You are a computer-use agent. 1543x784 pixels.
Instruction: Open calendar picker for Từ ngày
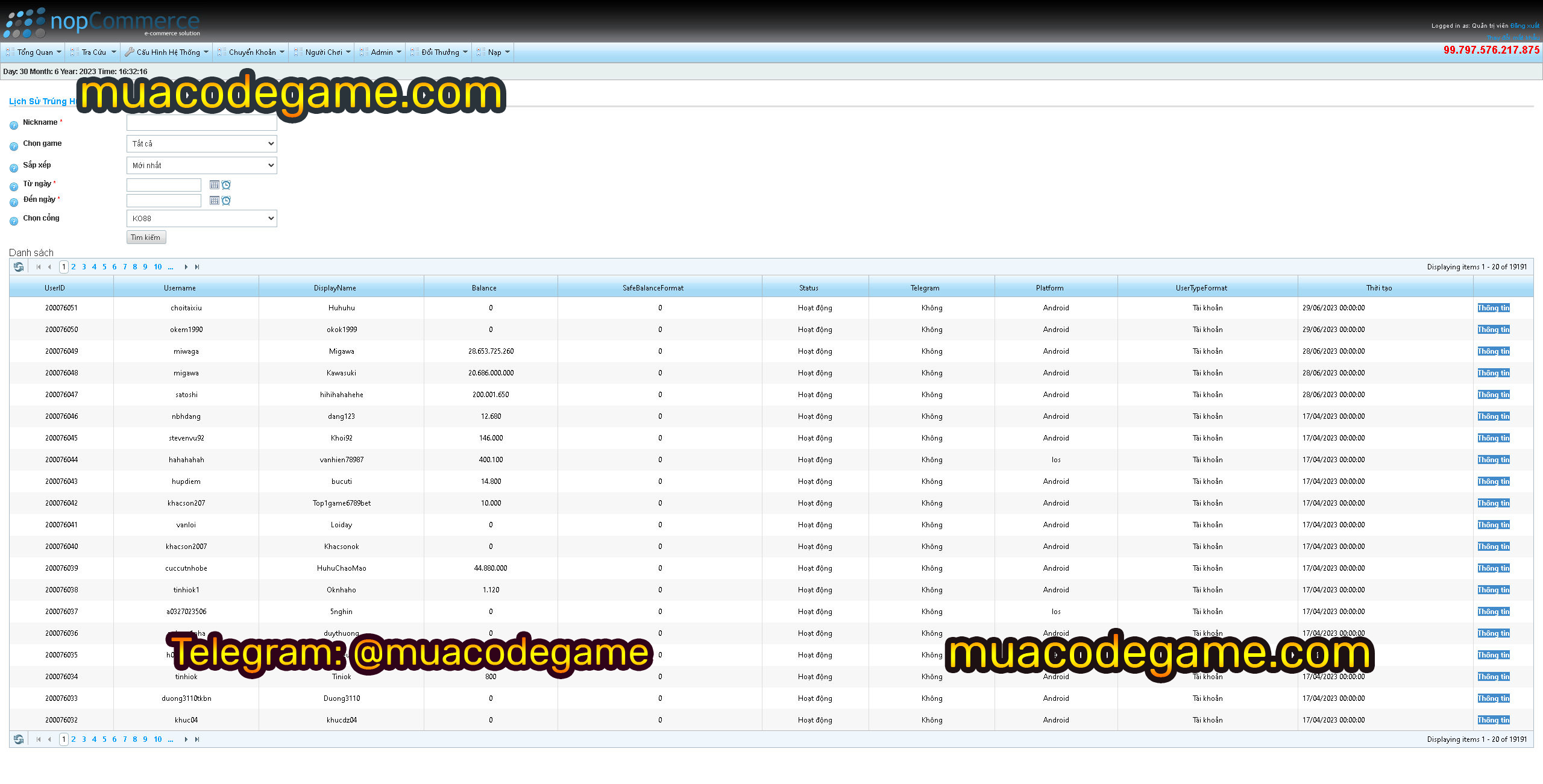214,185
